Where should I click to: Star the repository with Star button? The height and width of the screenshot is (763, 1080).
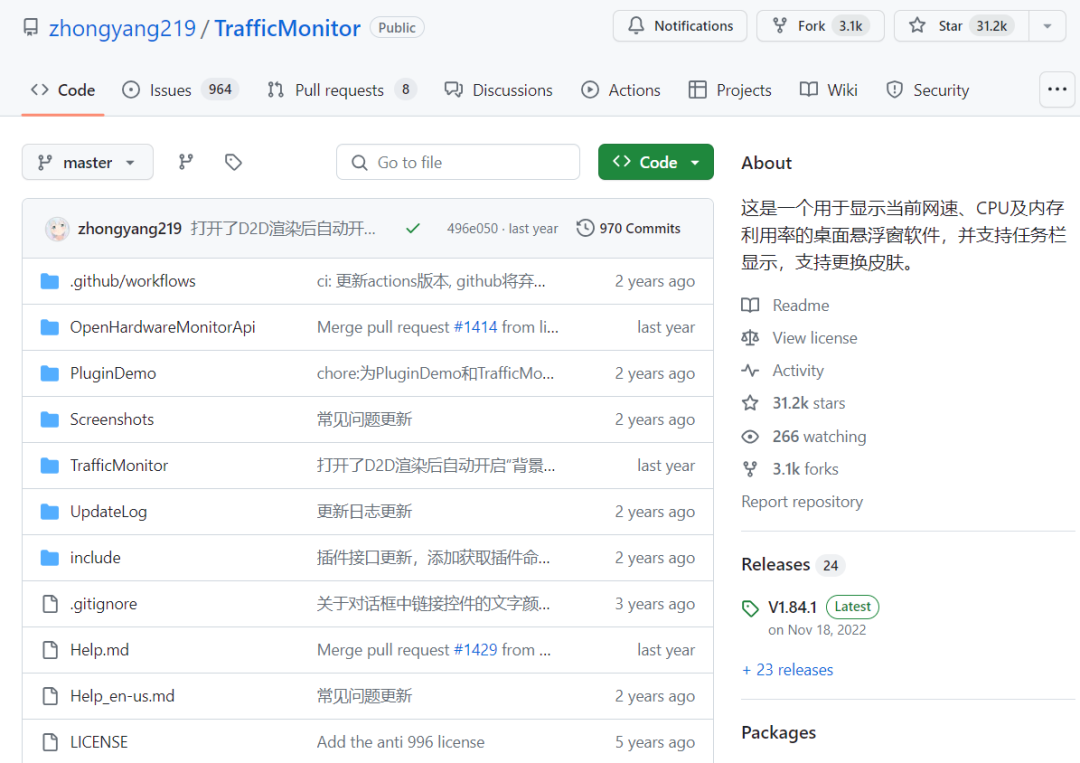pyautogui.click(x=961, y=26)
